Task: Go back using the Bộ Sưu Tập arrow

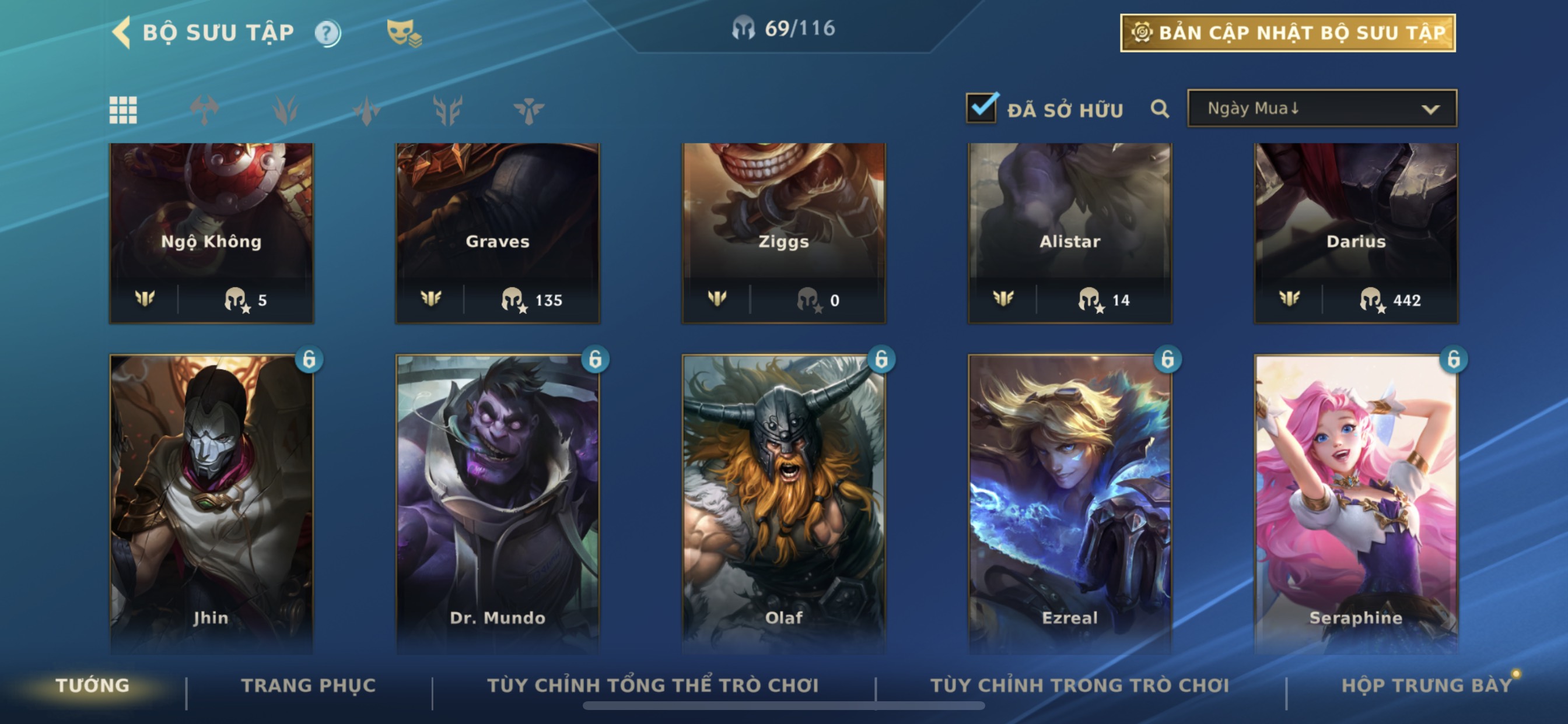Action: (121, 32)
